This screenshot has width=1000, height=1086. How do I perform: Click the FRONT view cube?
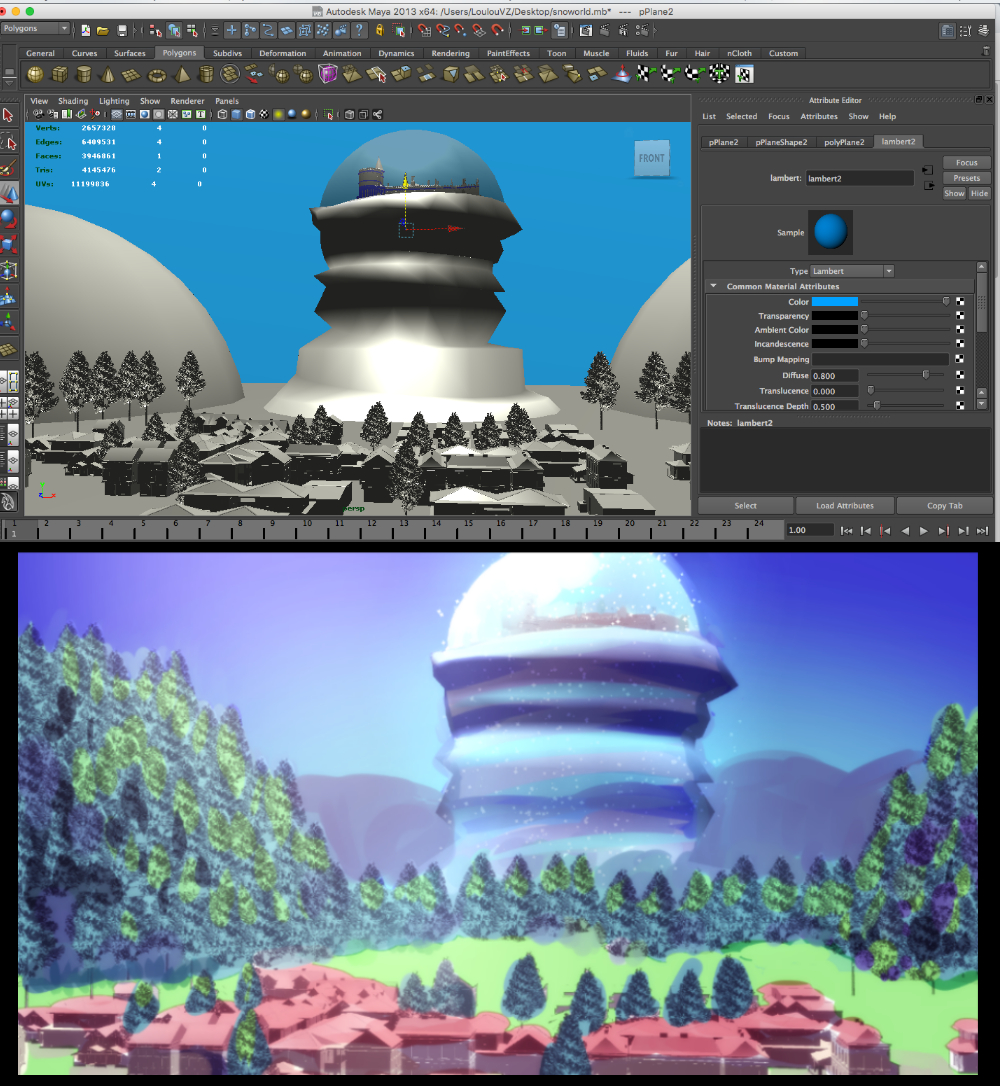pyautogui.click(x=651, y=158)
